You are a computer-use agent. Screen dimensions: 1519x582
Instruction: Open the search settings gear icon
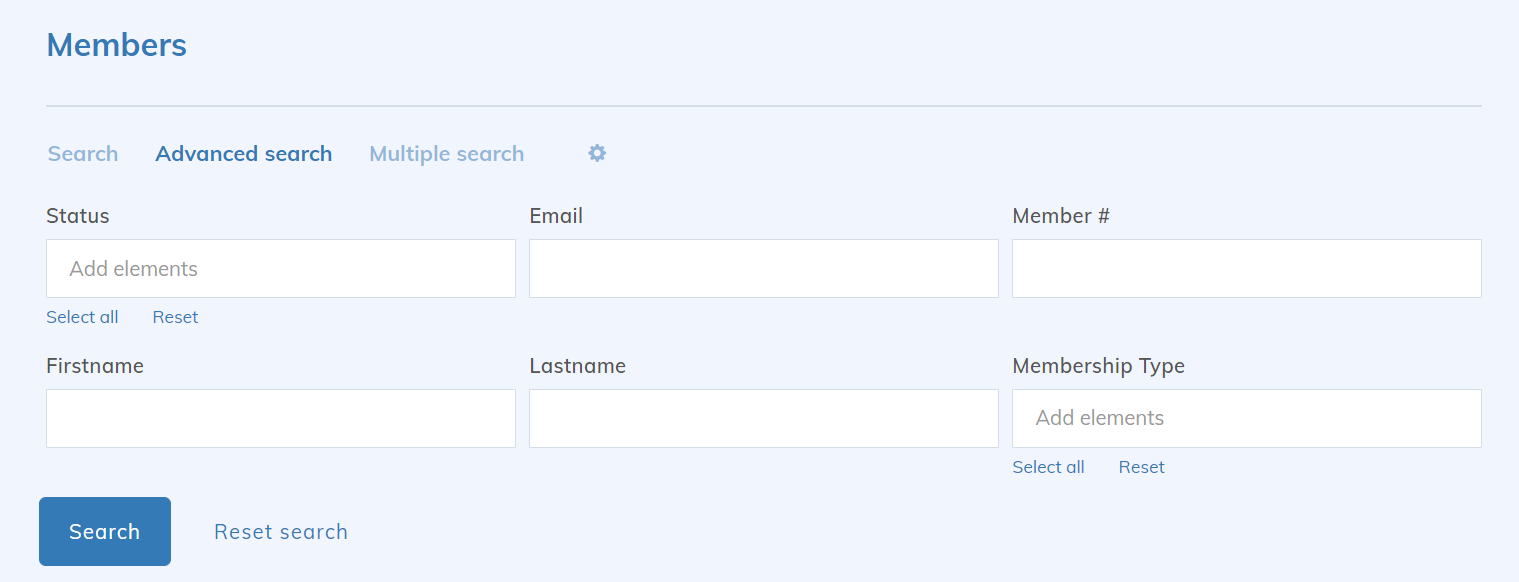click(597, 153)
